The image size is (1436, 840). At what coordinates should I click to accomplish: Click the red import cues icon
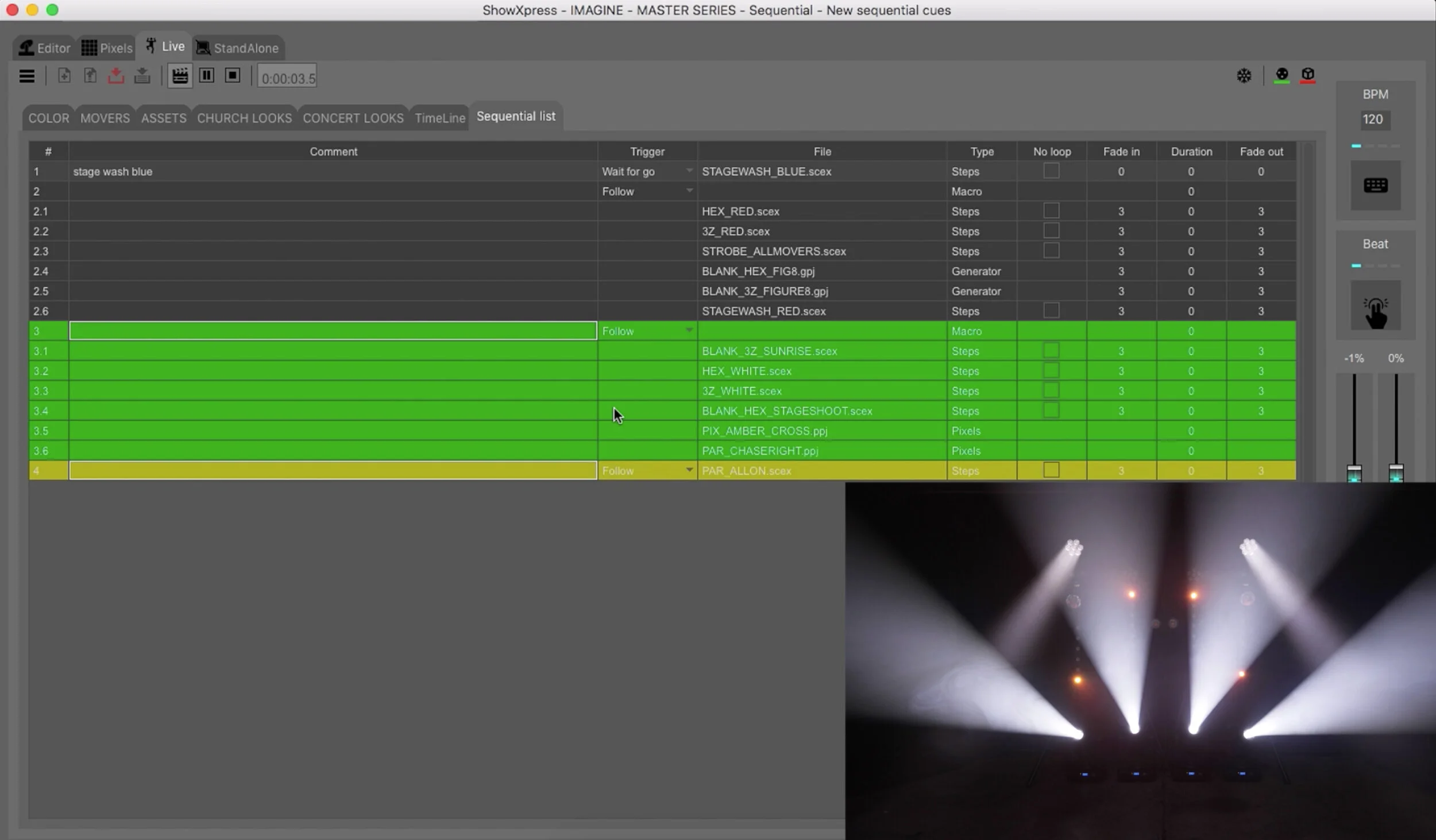(116, 75)
